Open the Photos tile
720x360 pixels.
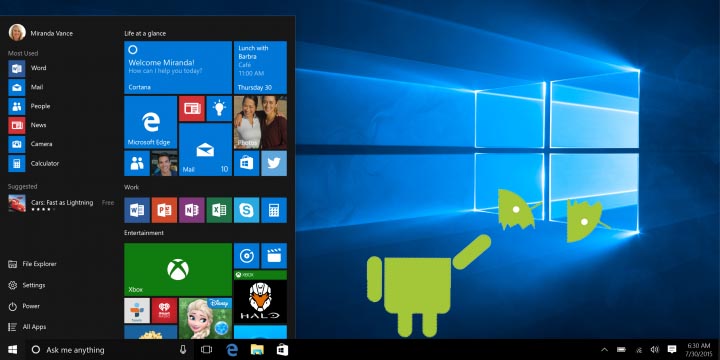click(260, 122)
